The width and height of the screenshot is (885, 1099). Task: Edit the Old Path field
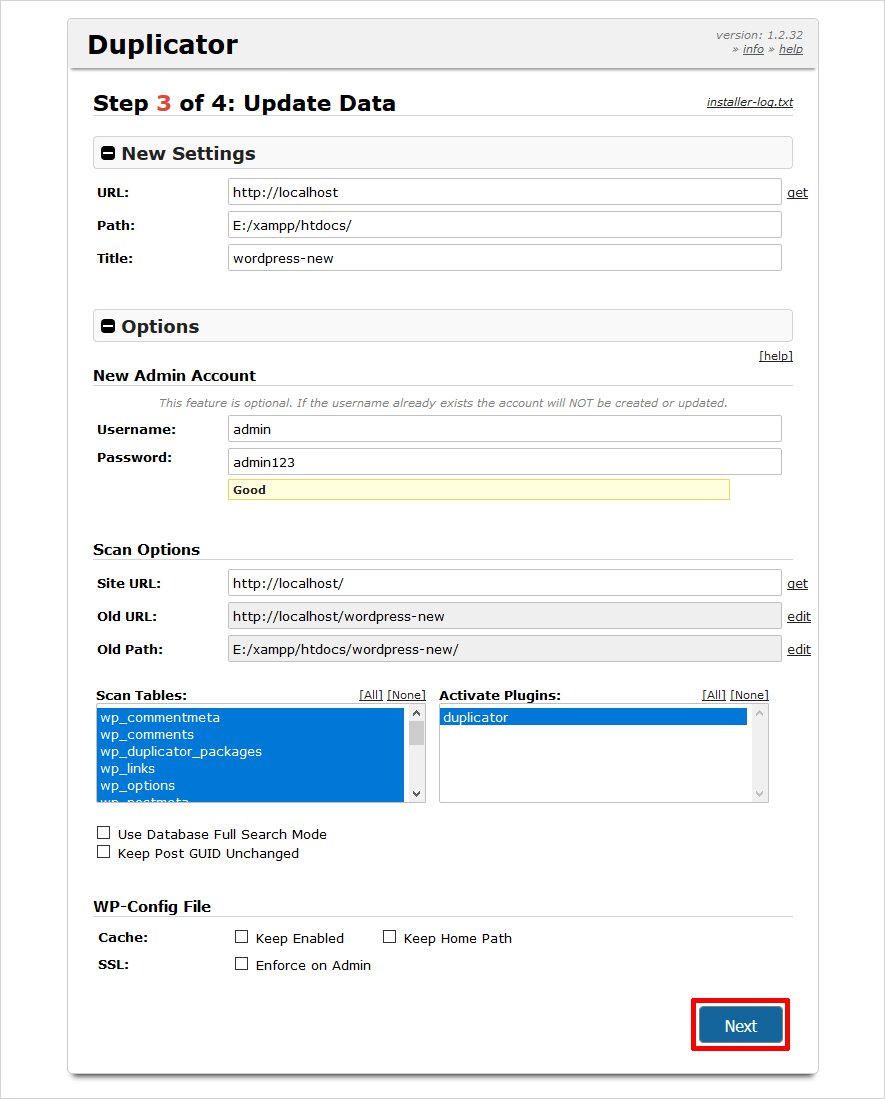click(x=798, y=650)
